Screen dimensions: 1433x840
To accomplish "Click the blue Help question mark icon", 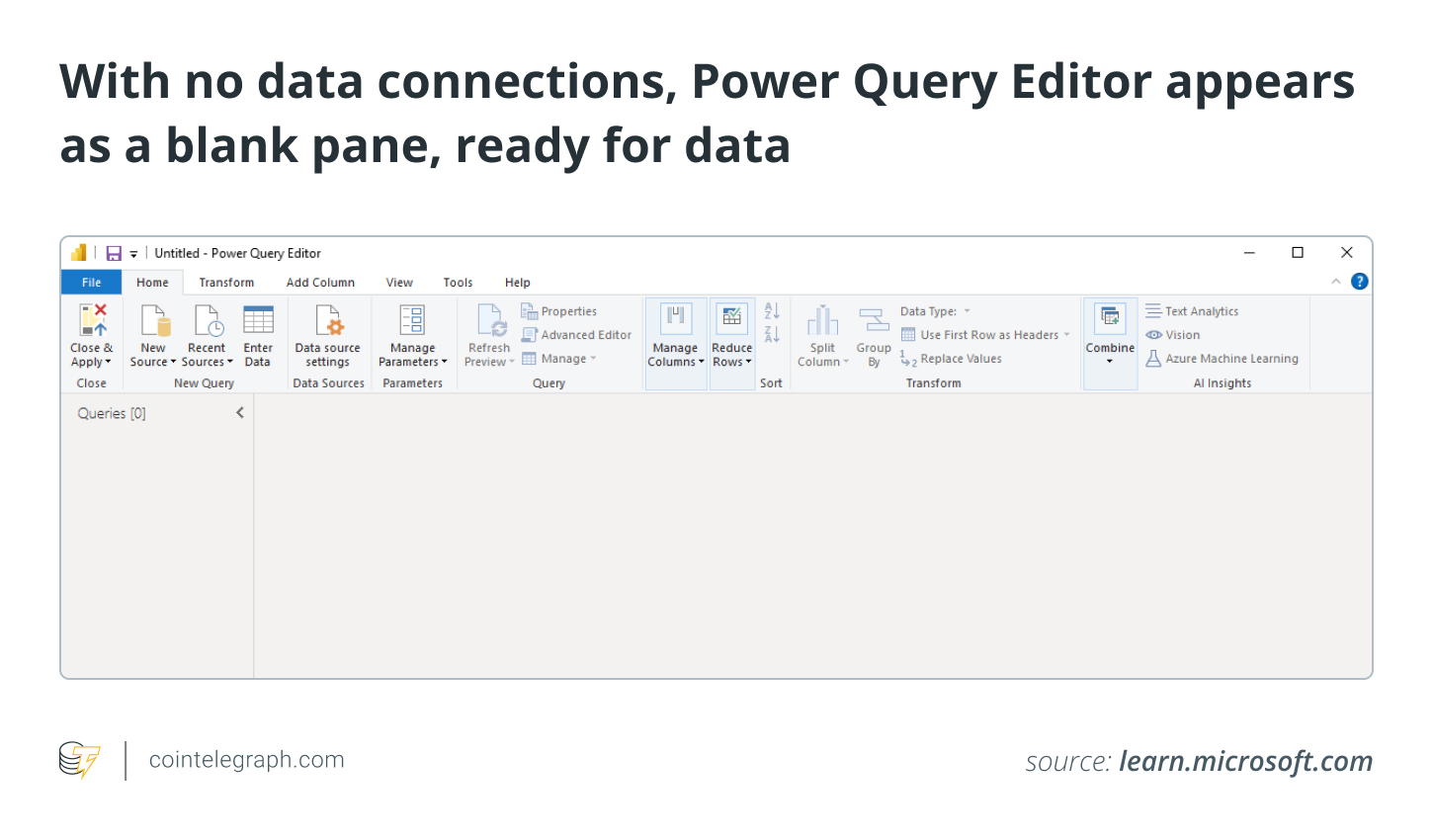I will (1360, 282).
